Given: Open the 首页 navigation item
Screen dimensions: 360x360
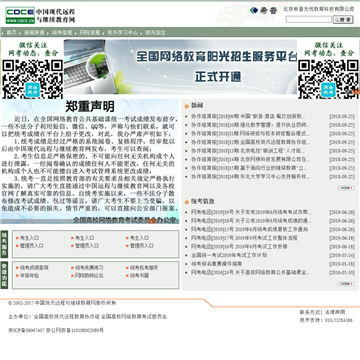Looking at the screenshot, I should coord(12,33).
